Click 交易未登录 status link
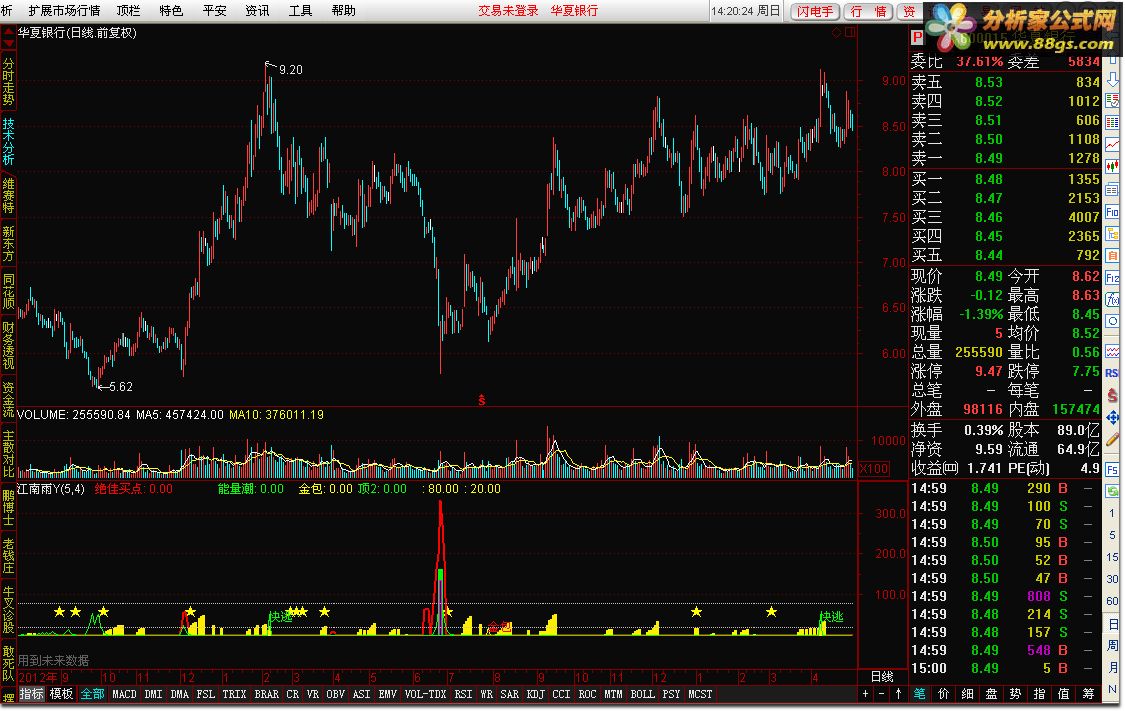The image size is (1125, 711). click(508, 11)
